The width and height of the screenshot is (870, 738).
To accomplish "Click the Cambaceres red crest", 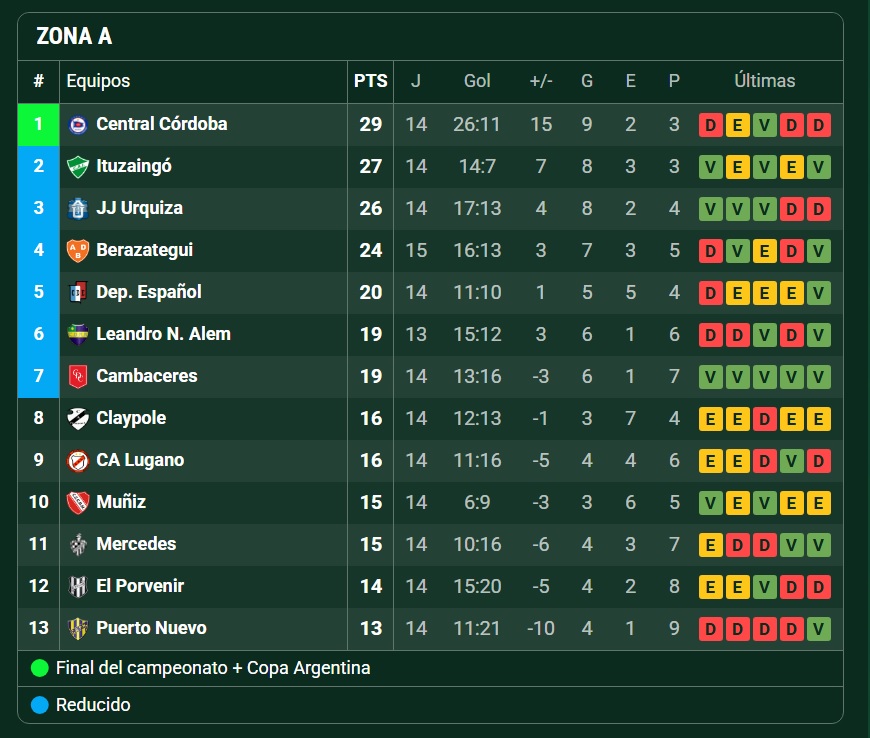I will pyautogui.click(x=78, y=377).
